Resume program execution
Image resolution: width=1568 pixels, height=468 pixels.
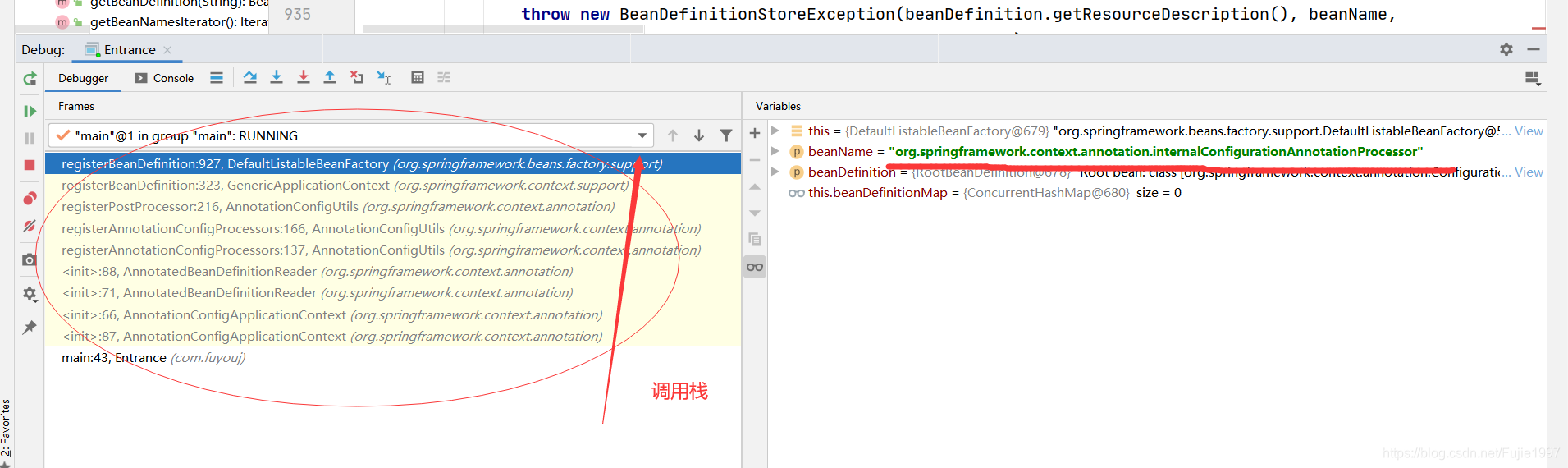coord(30,111)
